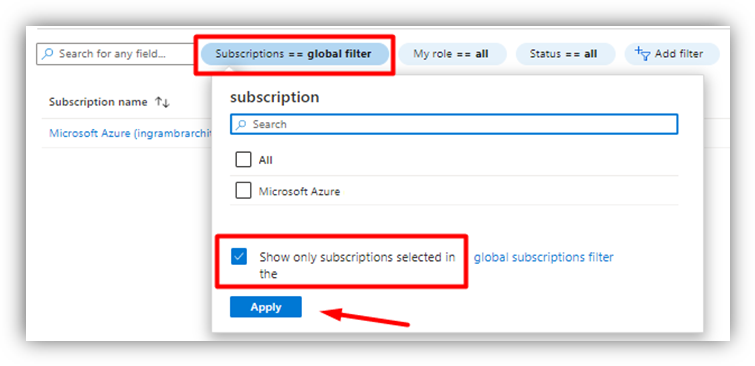Open the global subscriptions filter link
The width and height of the screenshot is (755, 366).
coord(544,257)
